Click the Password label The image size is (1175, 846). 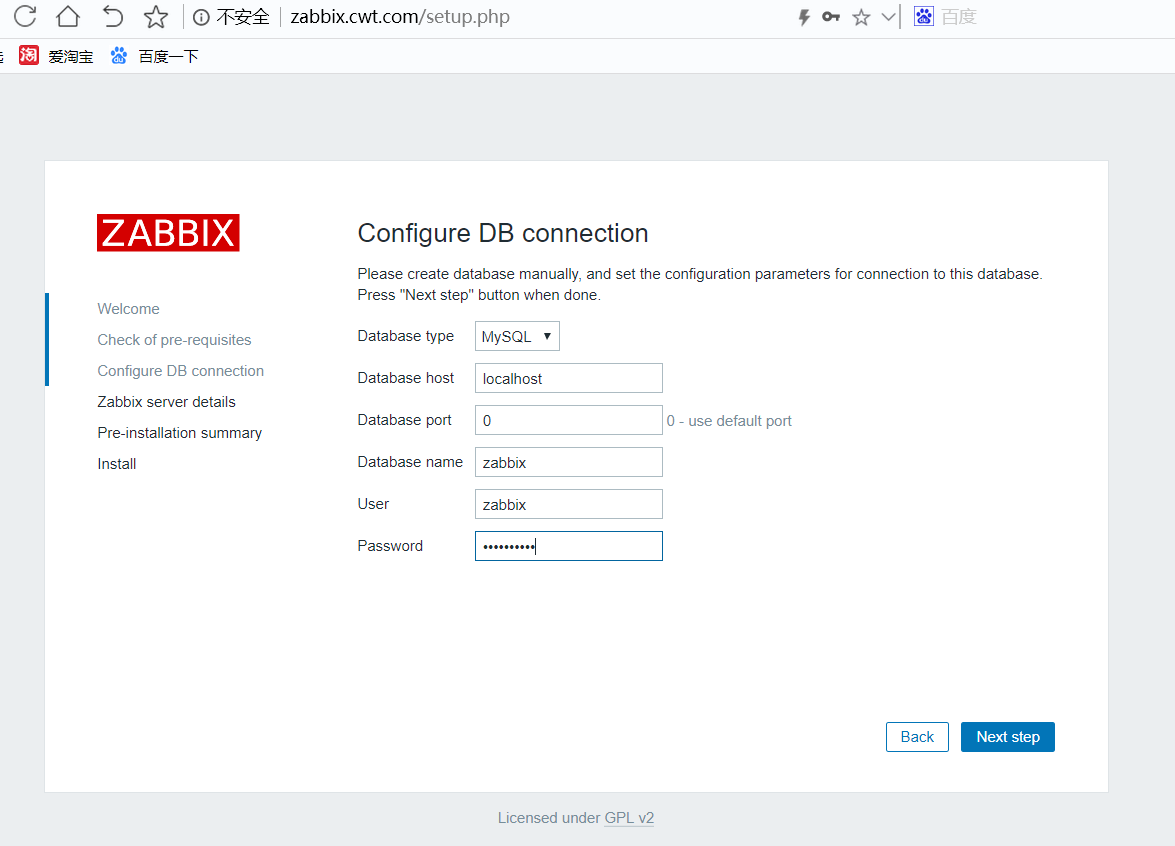[390, 546]
